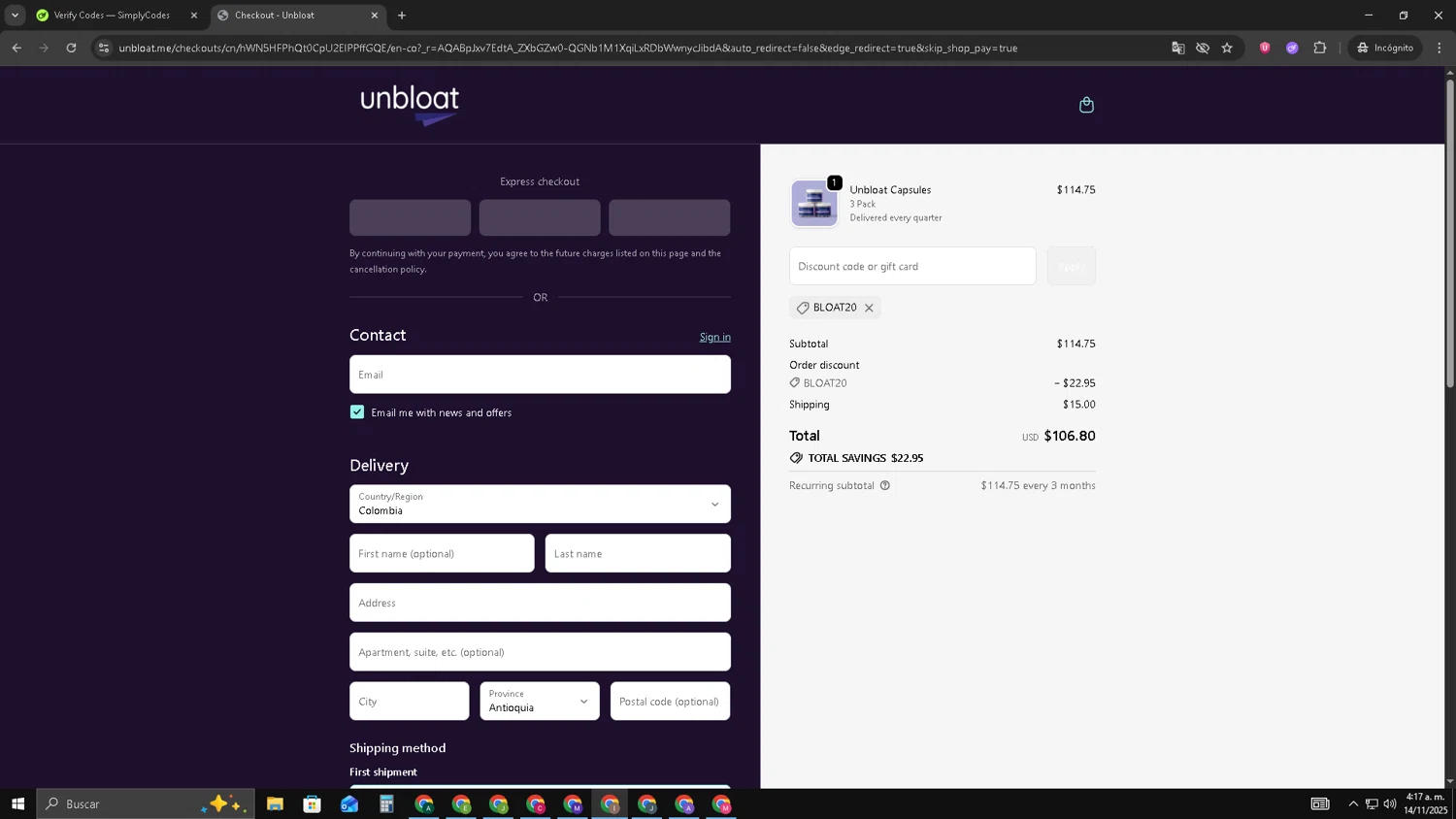Screen dimensions: 1456x819
Task: Click the Apply discount button
Action: 1071,266
